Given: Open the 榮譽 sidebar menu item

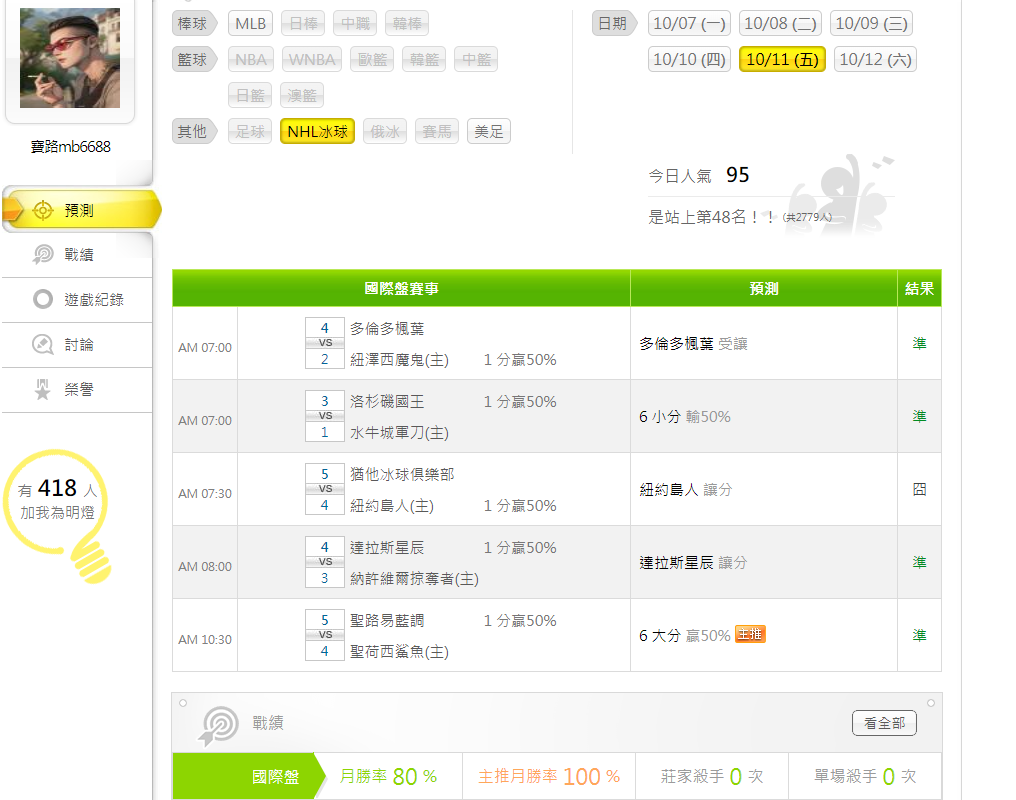Looking at the screenshot, I should coord(77,389).
